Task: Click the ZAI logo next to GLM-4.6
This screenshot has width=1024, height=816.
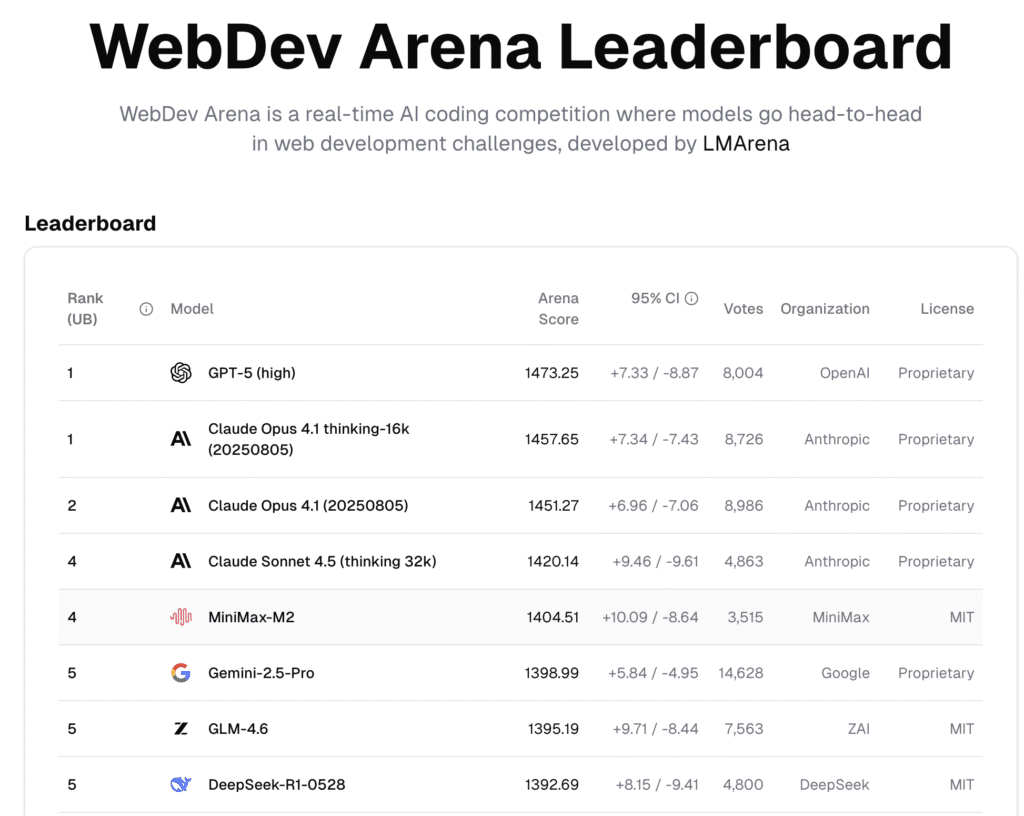Action: point(181,729)
